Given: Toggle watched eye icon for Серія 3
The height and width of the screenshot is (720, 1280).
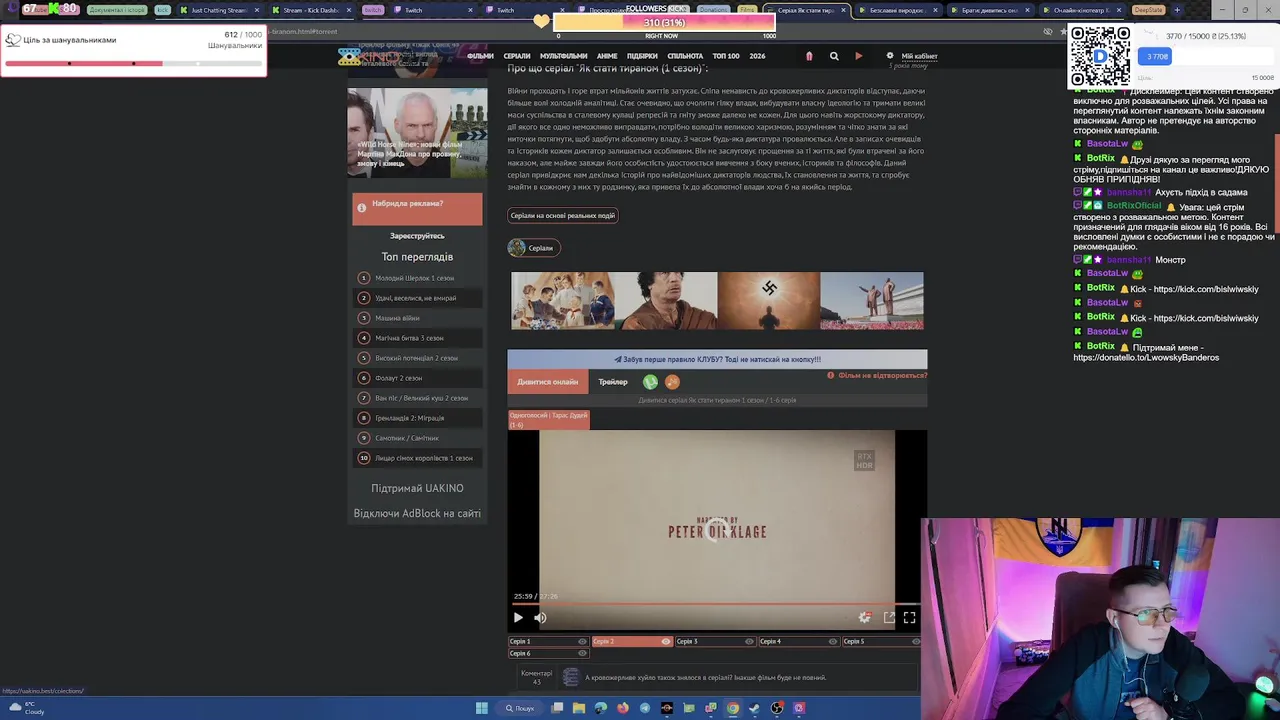Looking at the screenshot, I should coord(749,641).
